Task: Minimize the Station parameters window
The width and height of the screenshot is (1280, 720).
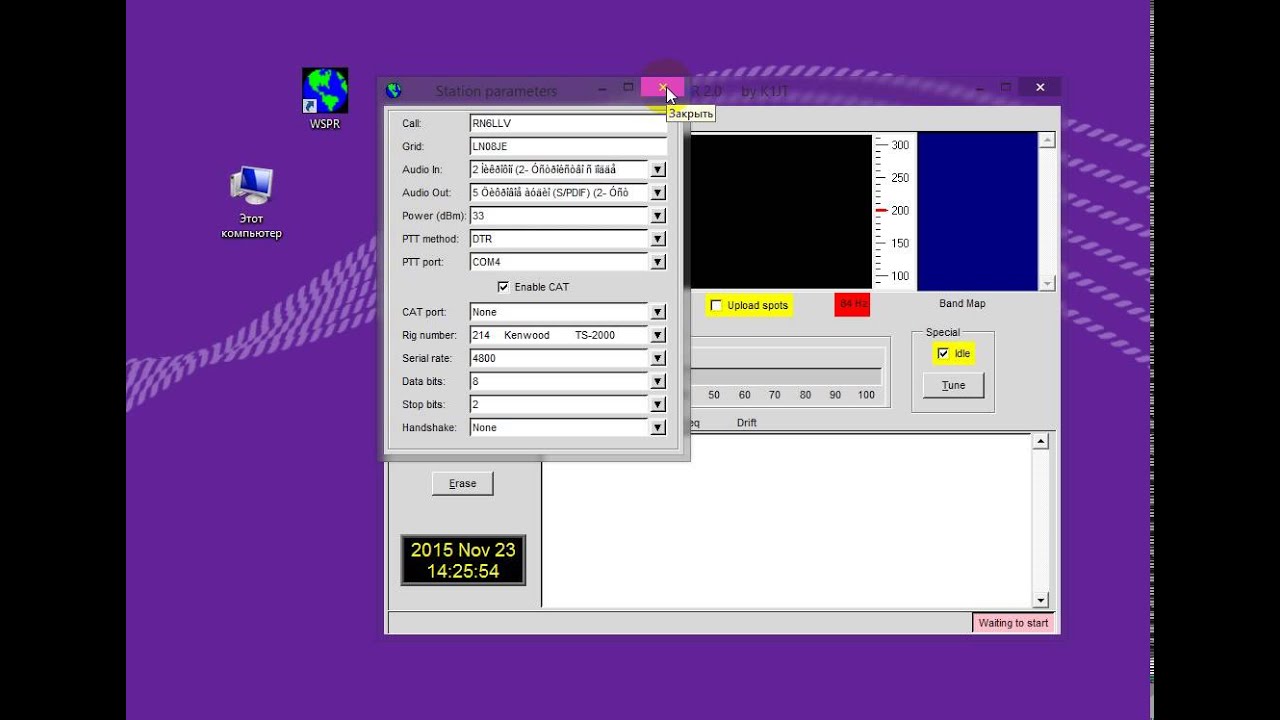Action: coord(602,89)
